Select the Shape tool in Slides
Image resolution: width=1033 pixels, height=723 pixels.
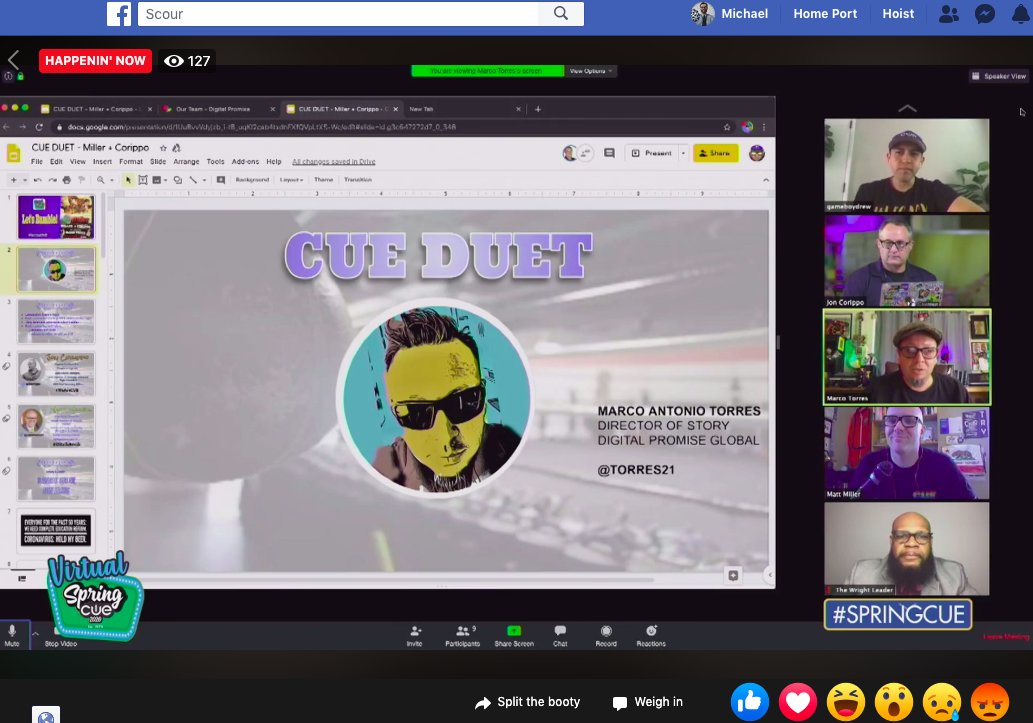177,180
